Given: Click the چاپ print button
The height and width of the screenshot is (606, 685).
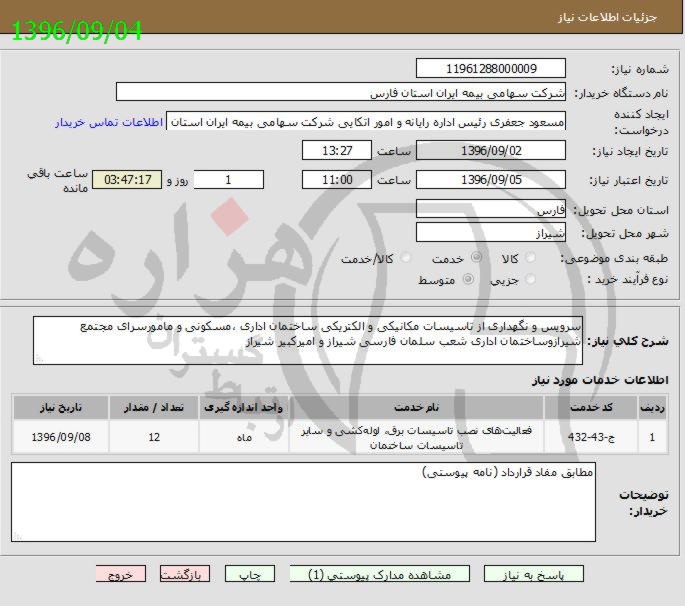Looking at the screenshot, I should tap(250, 574).
